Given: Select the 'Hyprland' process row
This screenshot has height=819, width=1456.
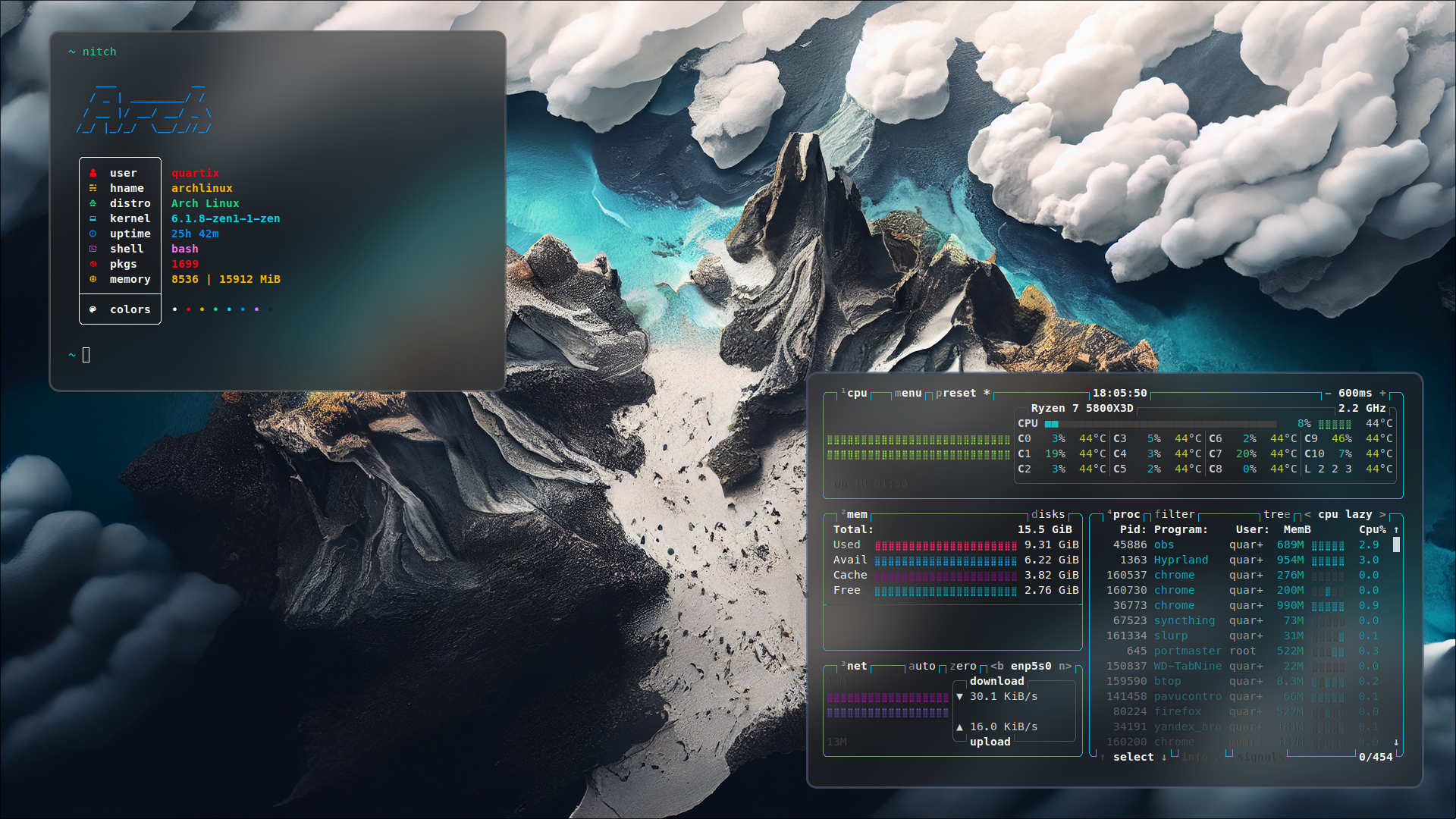Looking at the screenshot, I should pos(1181,560).
